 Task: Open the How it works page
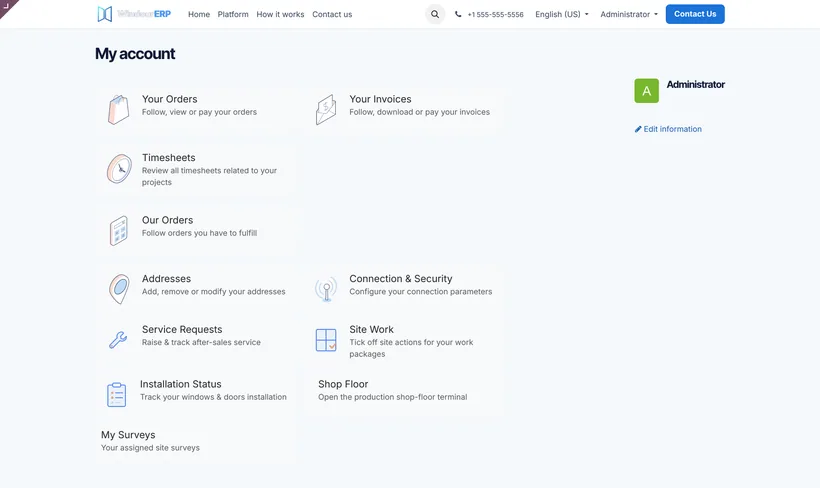point(280,14)
